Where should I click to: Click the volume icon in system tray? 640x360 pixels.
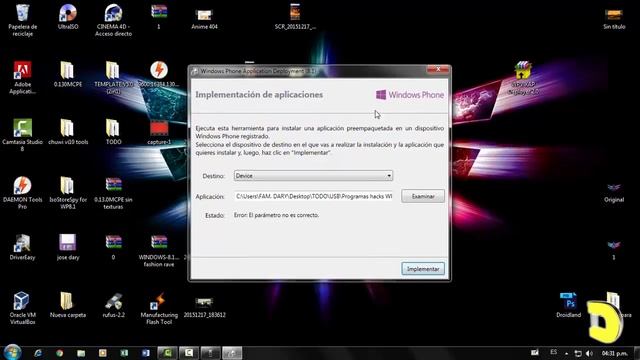click(x=589, y=353)
